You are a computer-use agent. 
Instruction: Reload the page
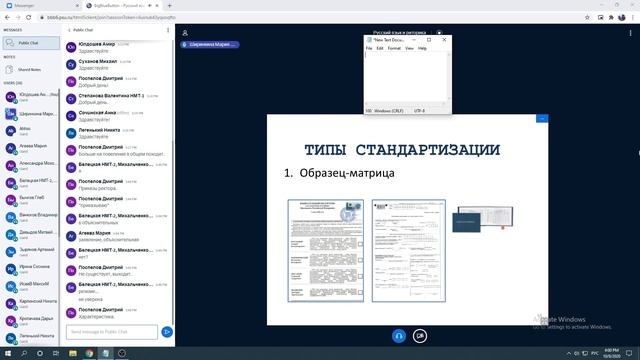coord(28,18)
